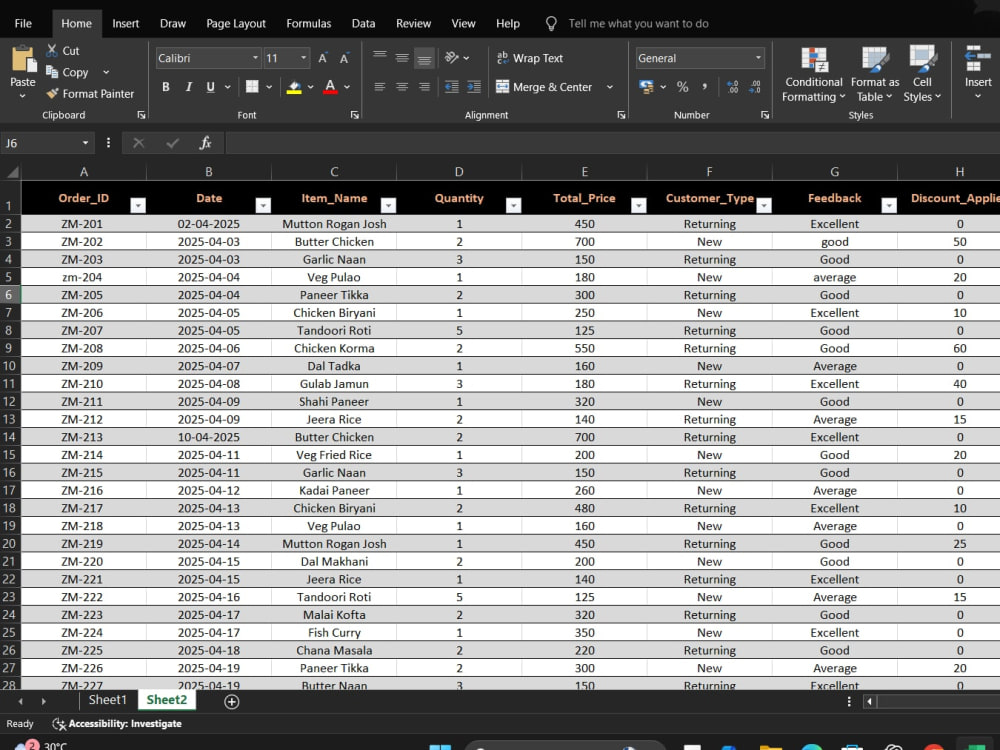Increase decimal places
Screen dimensions: 1000x750
tap(733, 87)
